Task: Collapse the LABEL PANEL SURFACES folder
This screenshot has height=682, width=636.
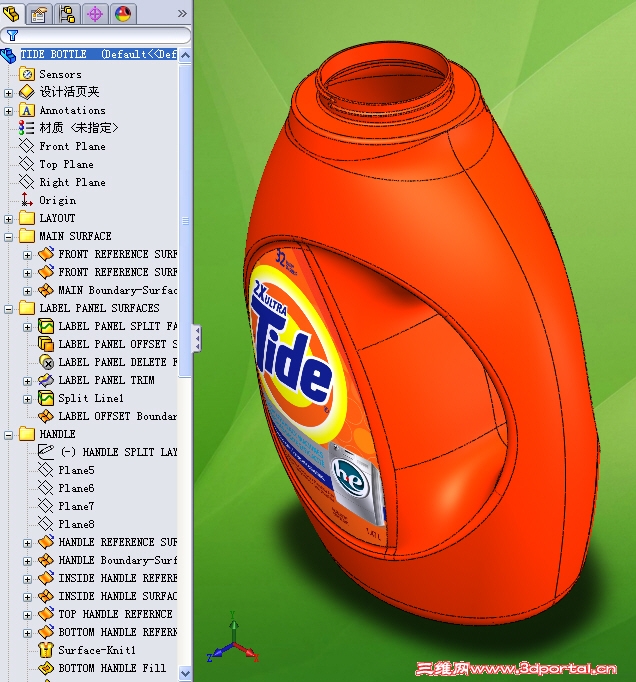Action: (x=8, y=309)
